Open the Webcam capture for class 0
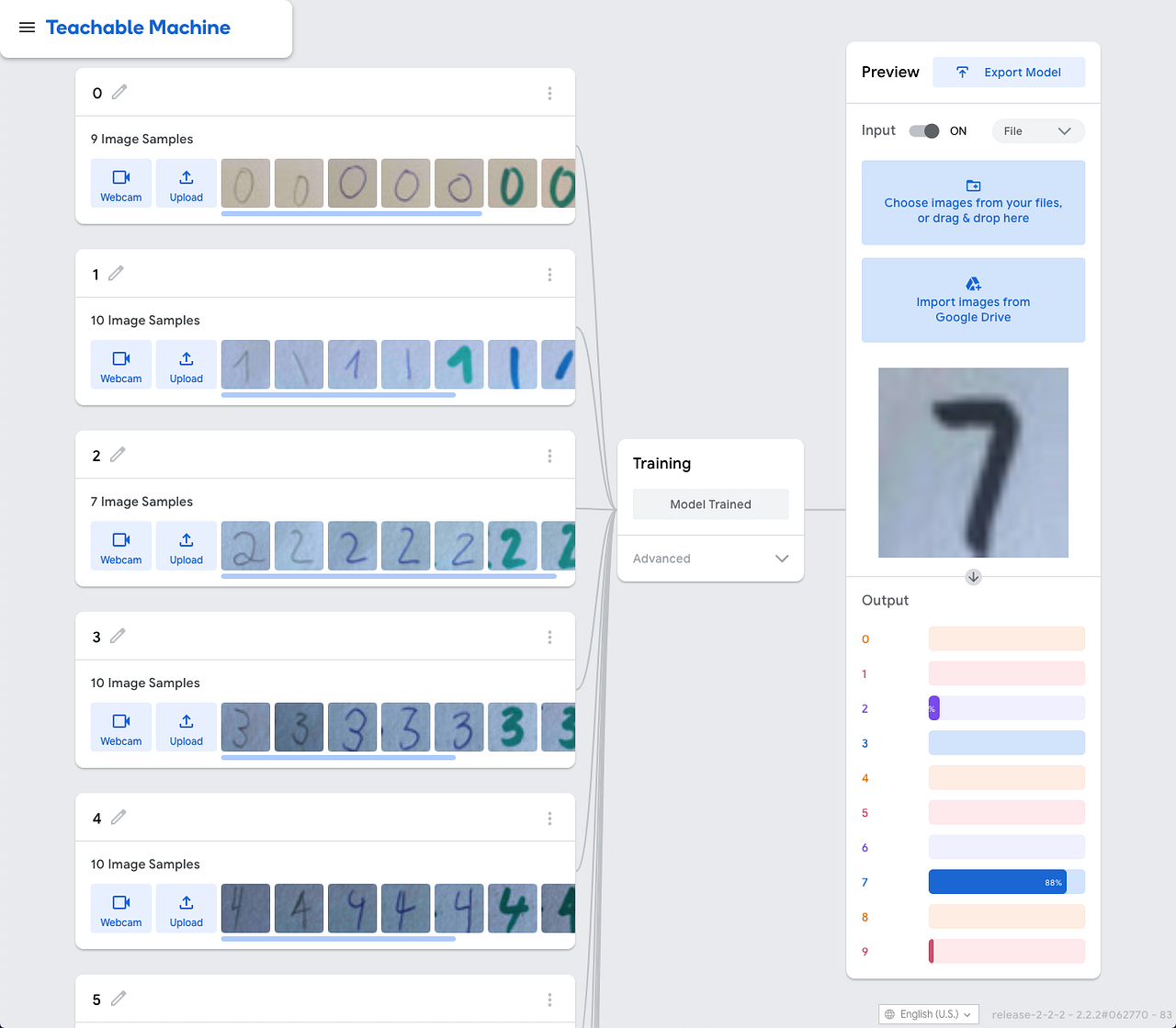Viewport: 1176px width, 1028px height. click(120, 183)
